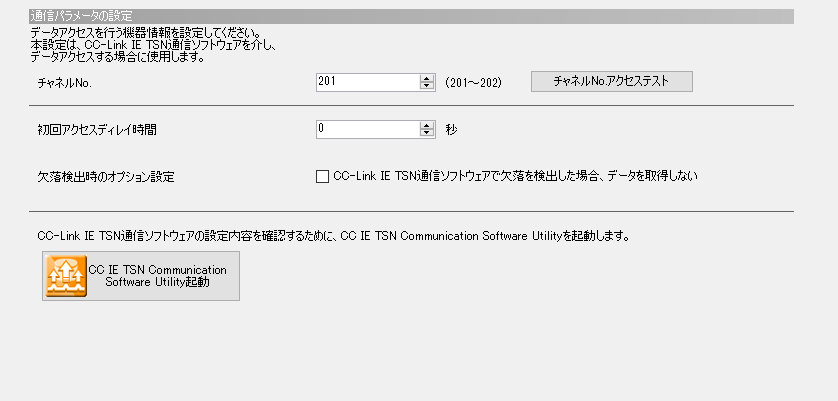Click the (201～202) range hint text
The height and width of the screenshot is (401, 838).
pos(473,82)
